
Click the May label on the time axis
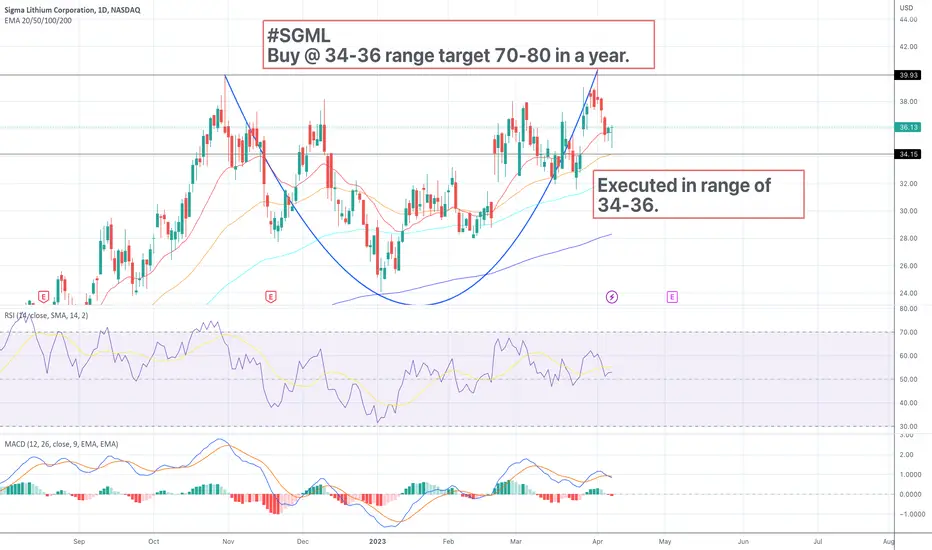tap(665, 542)
